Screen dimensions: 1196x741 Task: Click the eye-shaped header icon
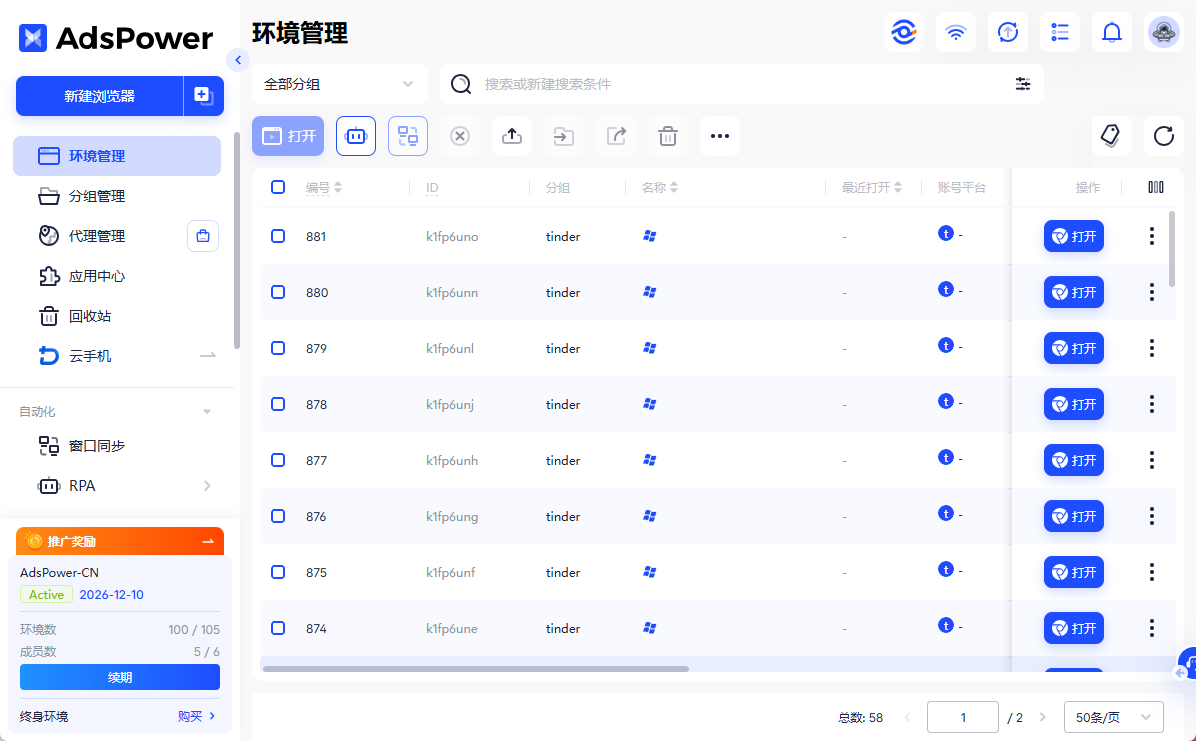tap(904, 32)
